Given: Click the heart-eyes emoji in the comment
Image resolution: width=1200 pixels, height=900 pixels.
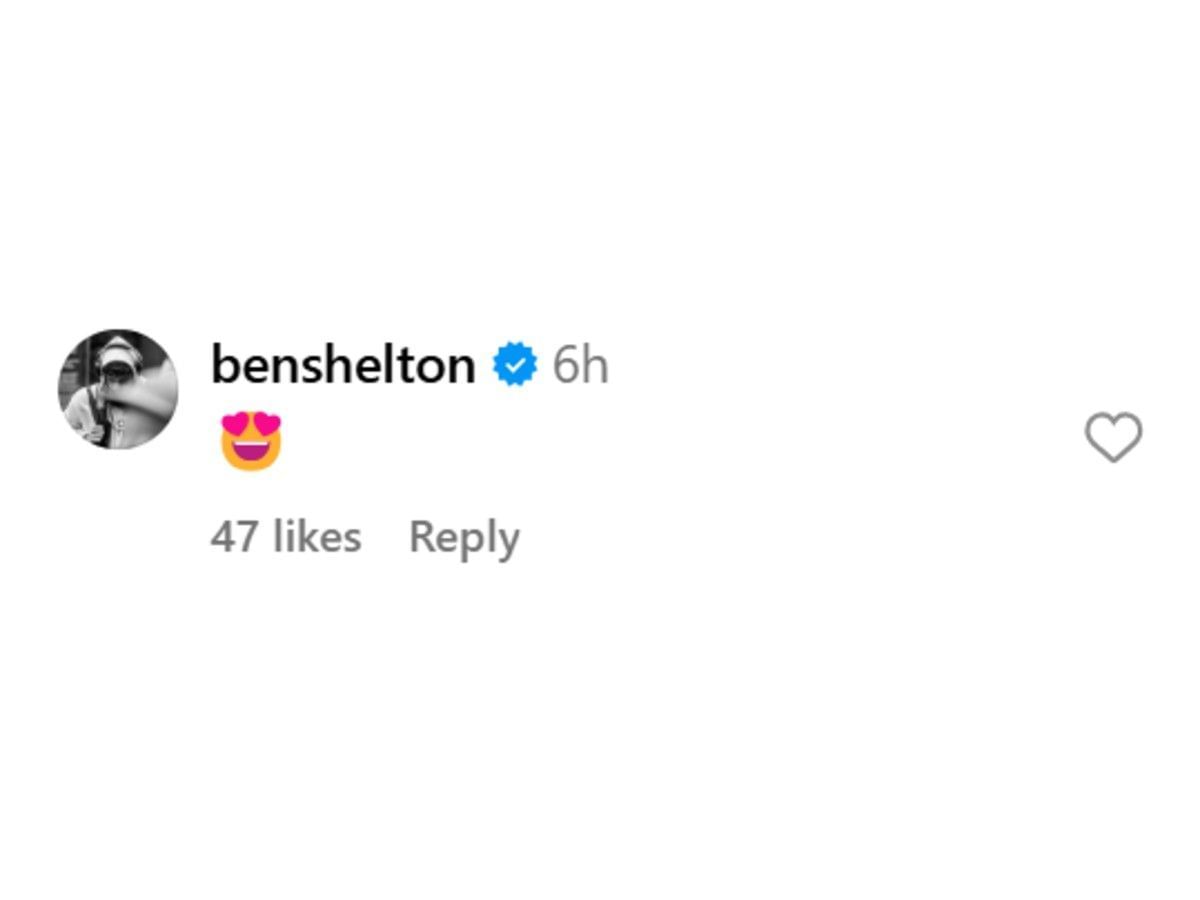Looking at the screenshot, I should [x=252, y=441].
